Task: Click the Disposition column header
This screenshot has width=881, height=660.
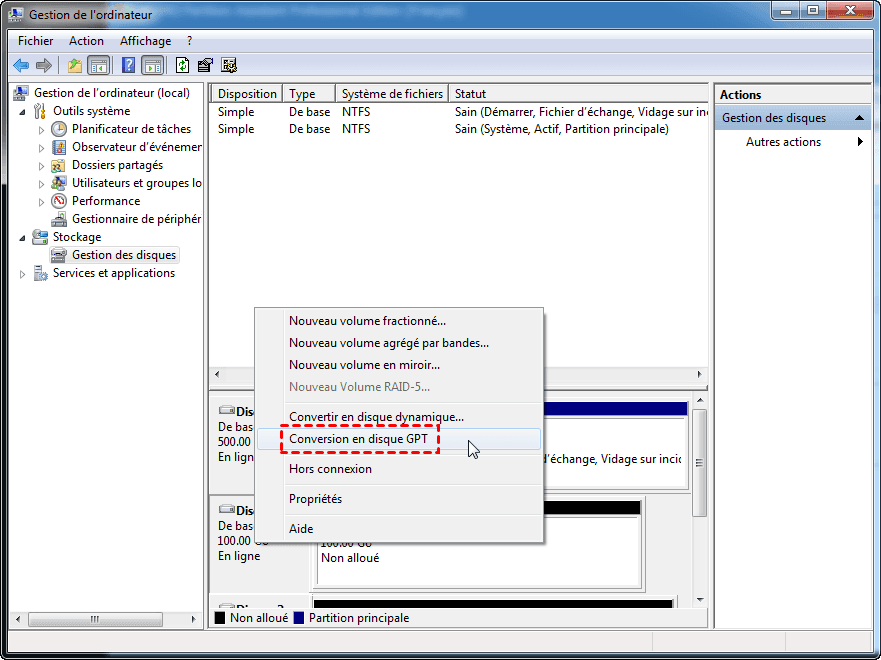Action: (247, 94)
